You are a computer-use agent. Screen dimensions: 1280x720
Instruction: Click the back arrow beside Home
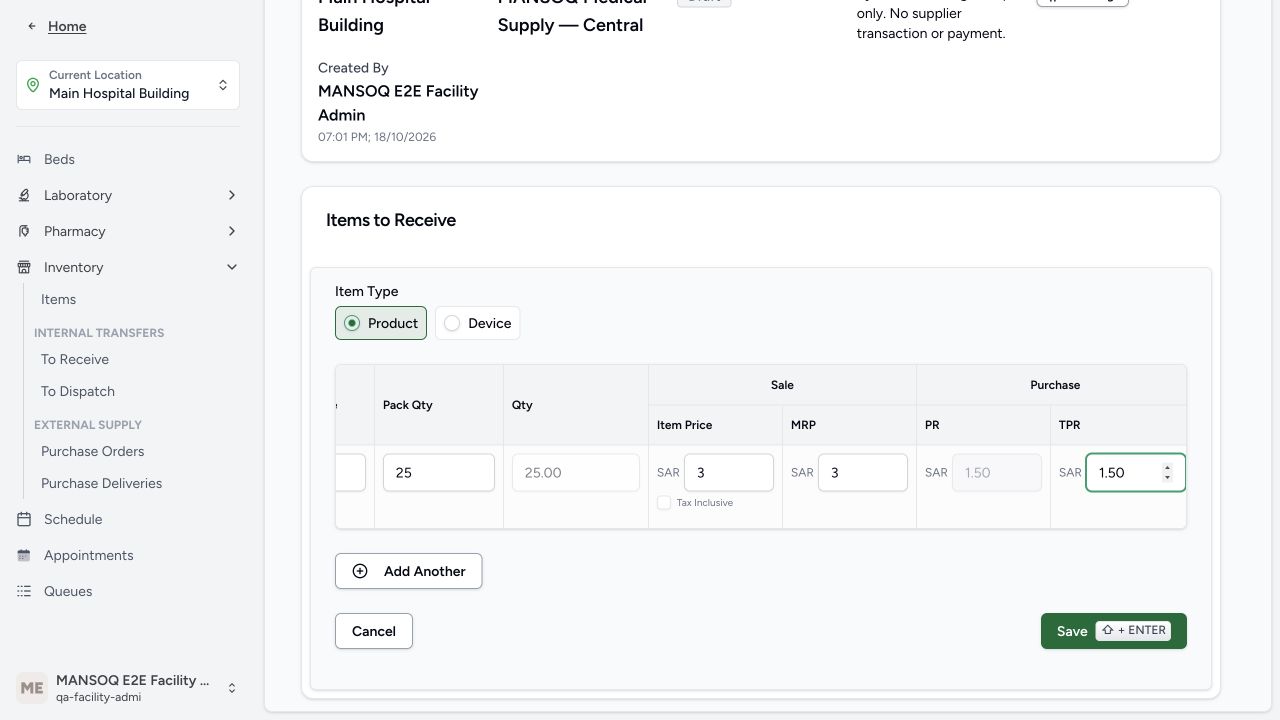(32, 26)
